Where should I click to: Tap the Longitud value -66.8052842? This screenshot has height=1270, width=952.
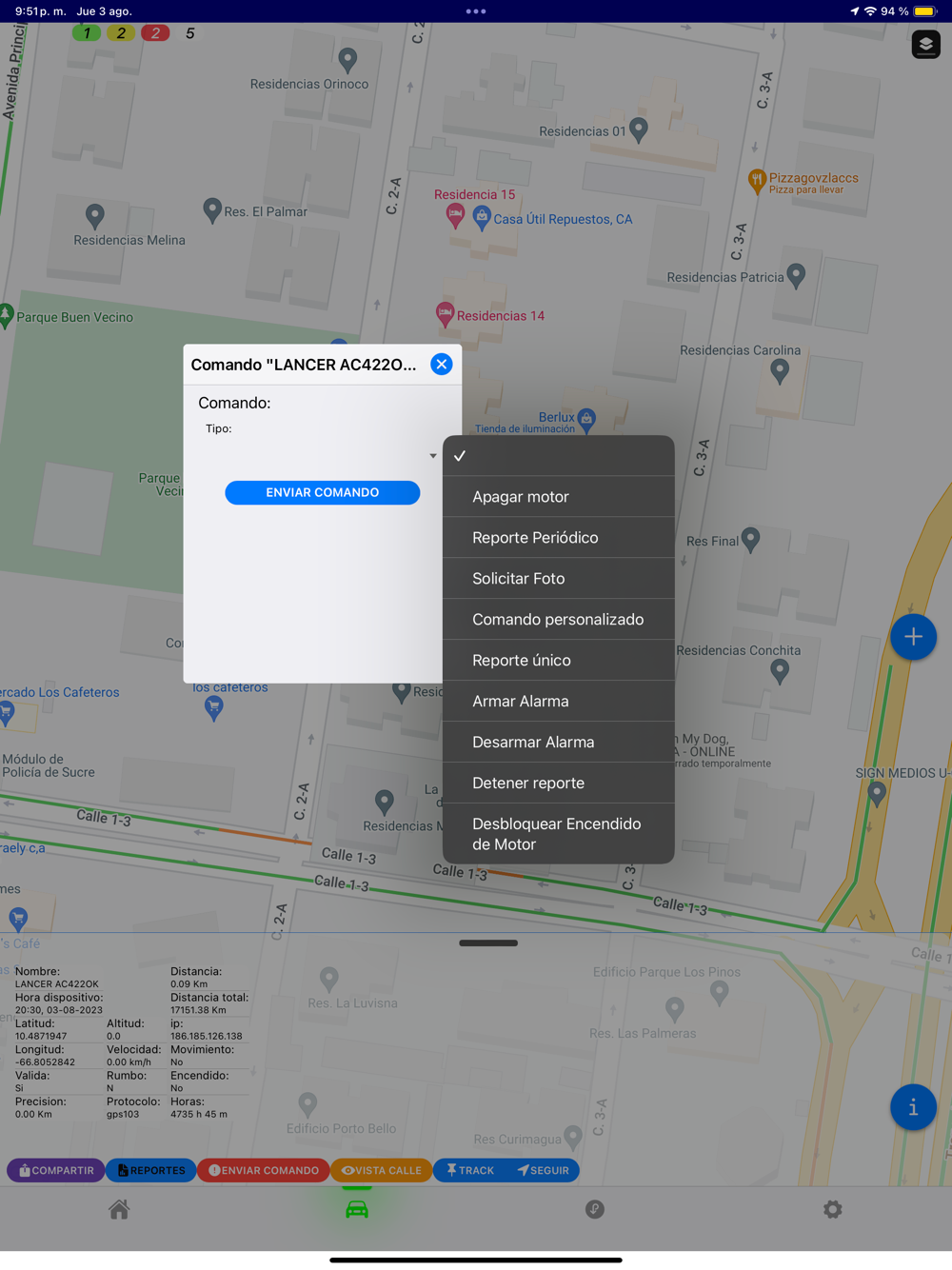click(x=45, y=1062)
